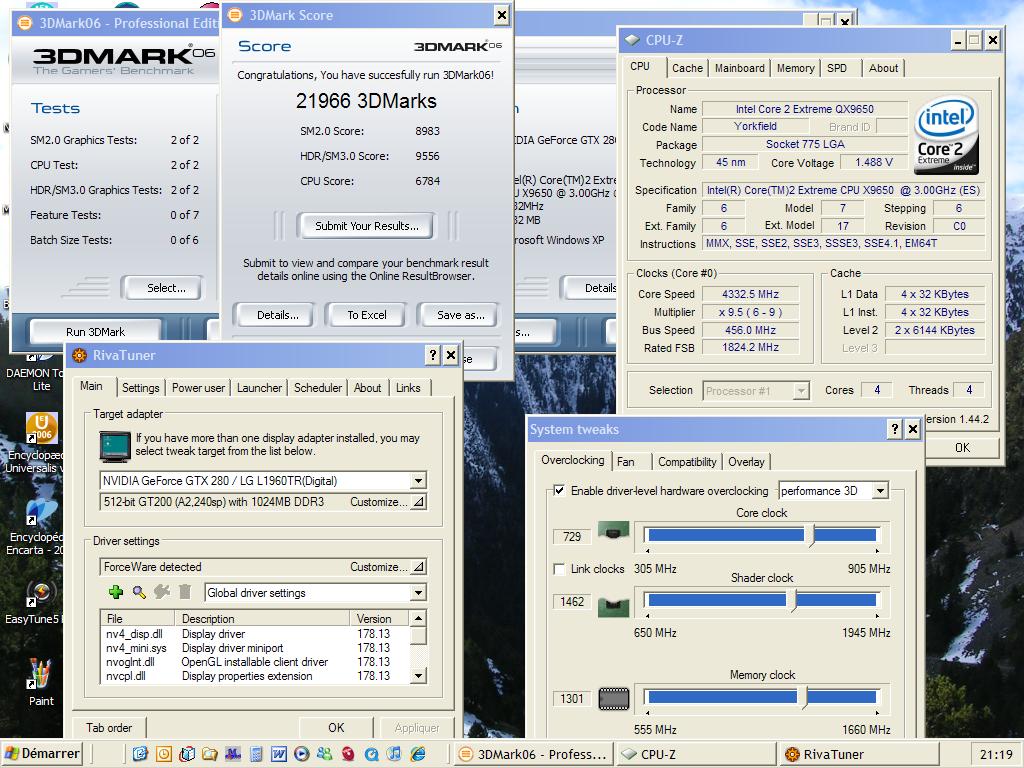Screen dimensions: 1024x768
Task: Switch to the Mainboard tab in CPU-Z
Action: (x=739, y=68)
